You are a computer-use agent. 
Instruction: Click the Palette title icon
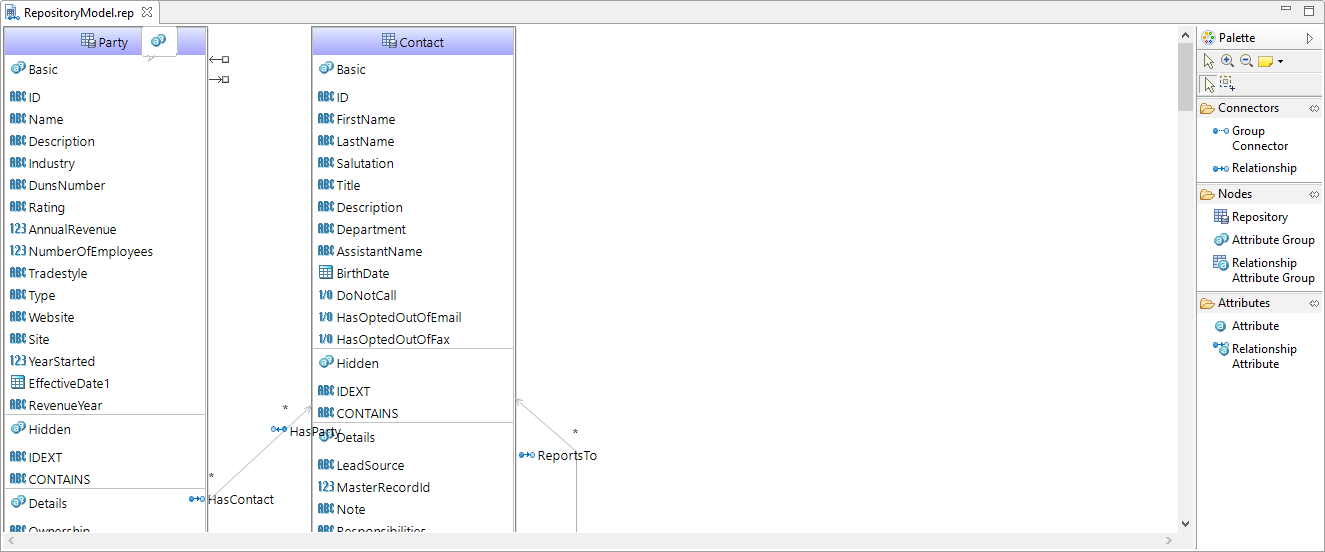(x=1208, y=38)
